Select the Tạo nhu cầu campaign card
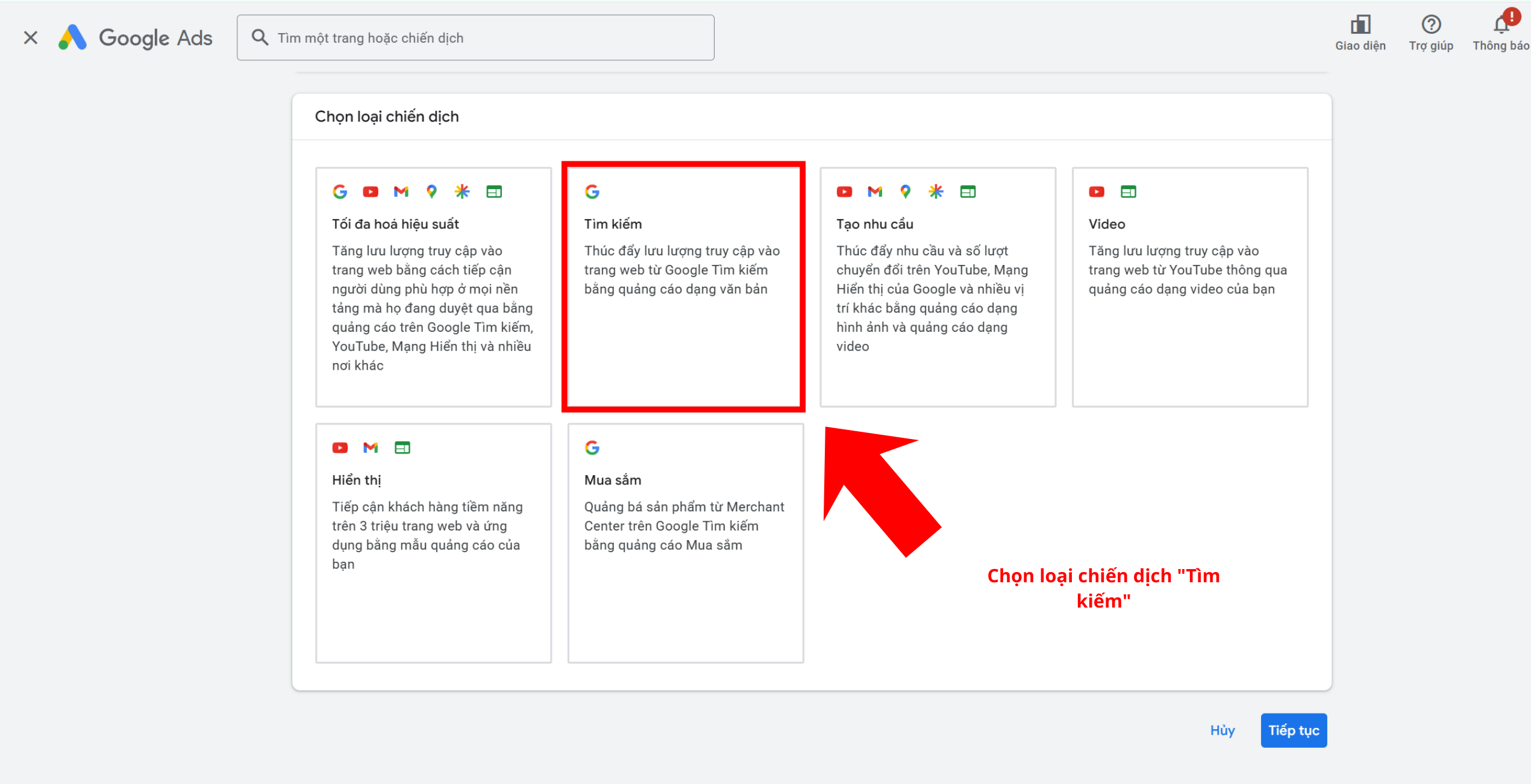1531x784 pixels. coord(938,287)
